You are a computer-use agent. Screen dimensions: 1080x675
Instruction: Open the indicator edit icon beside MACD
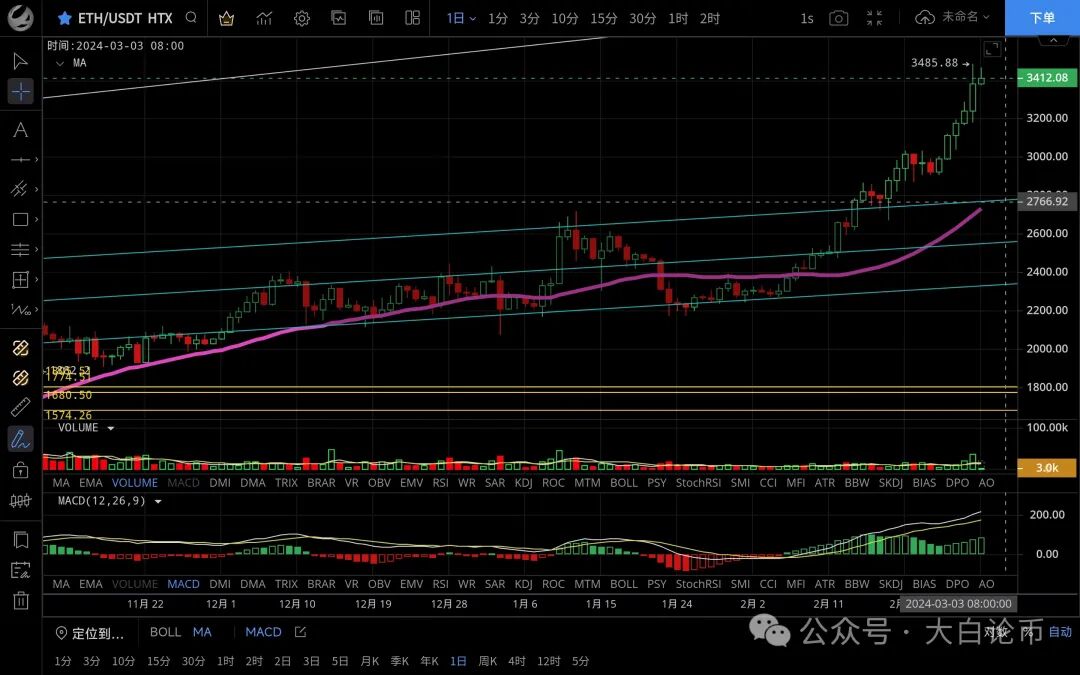300,632
